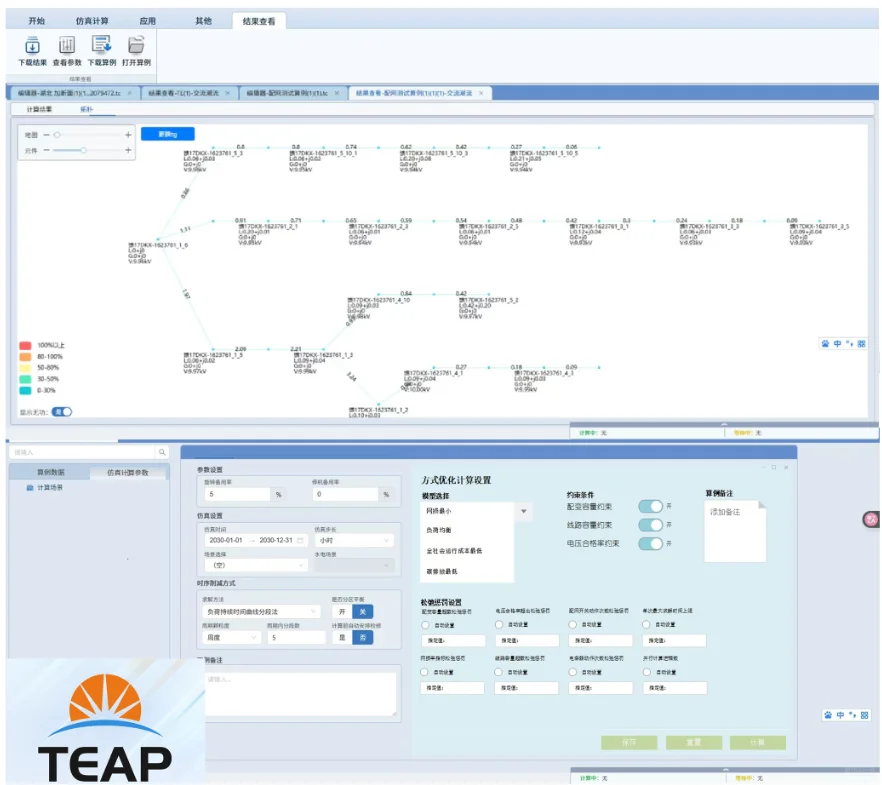The image size is (882, 785).
Task: Click the orange 80-100% legend swatch
Action: (x=25, y=357)
